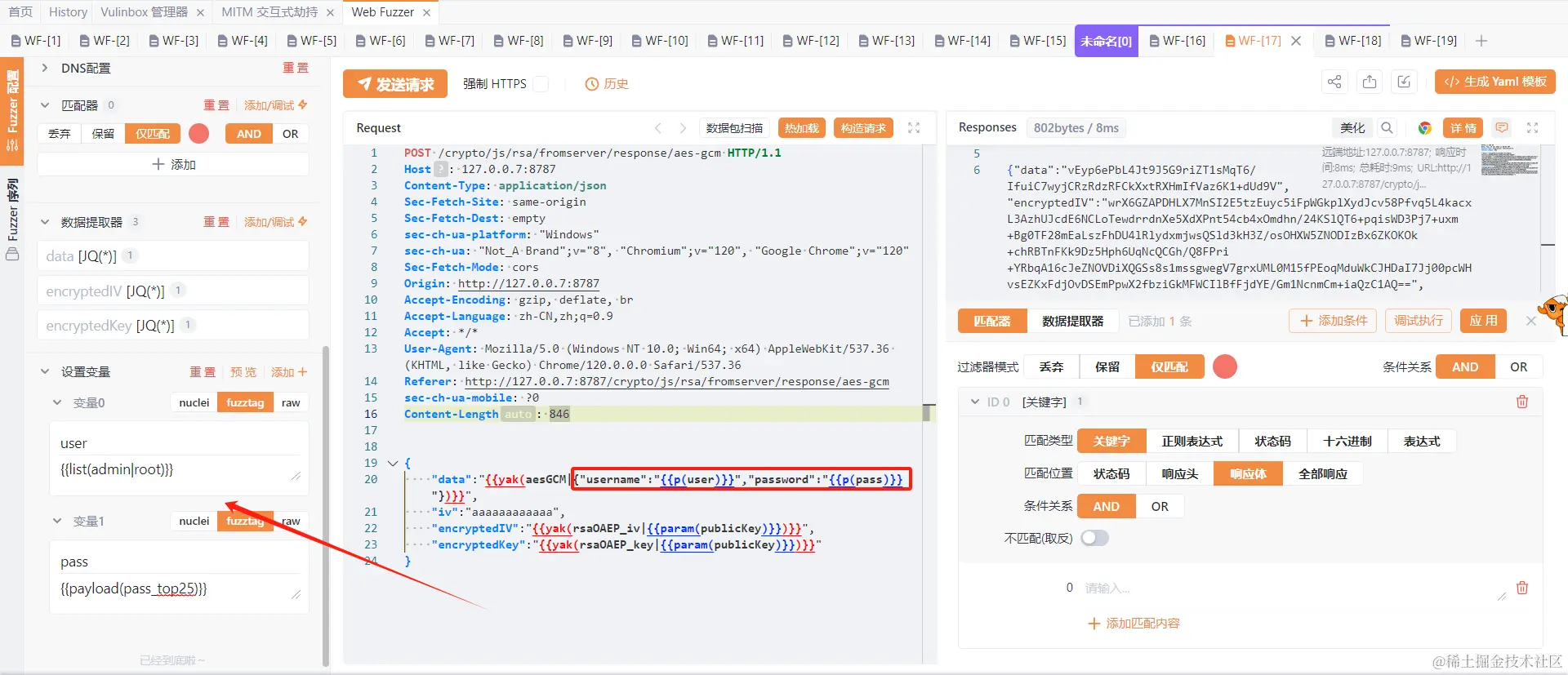Toggle the Force HTTPS checkbox
1568x675 pixels.
click(541, 84)
